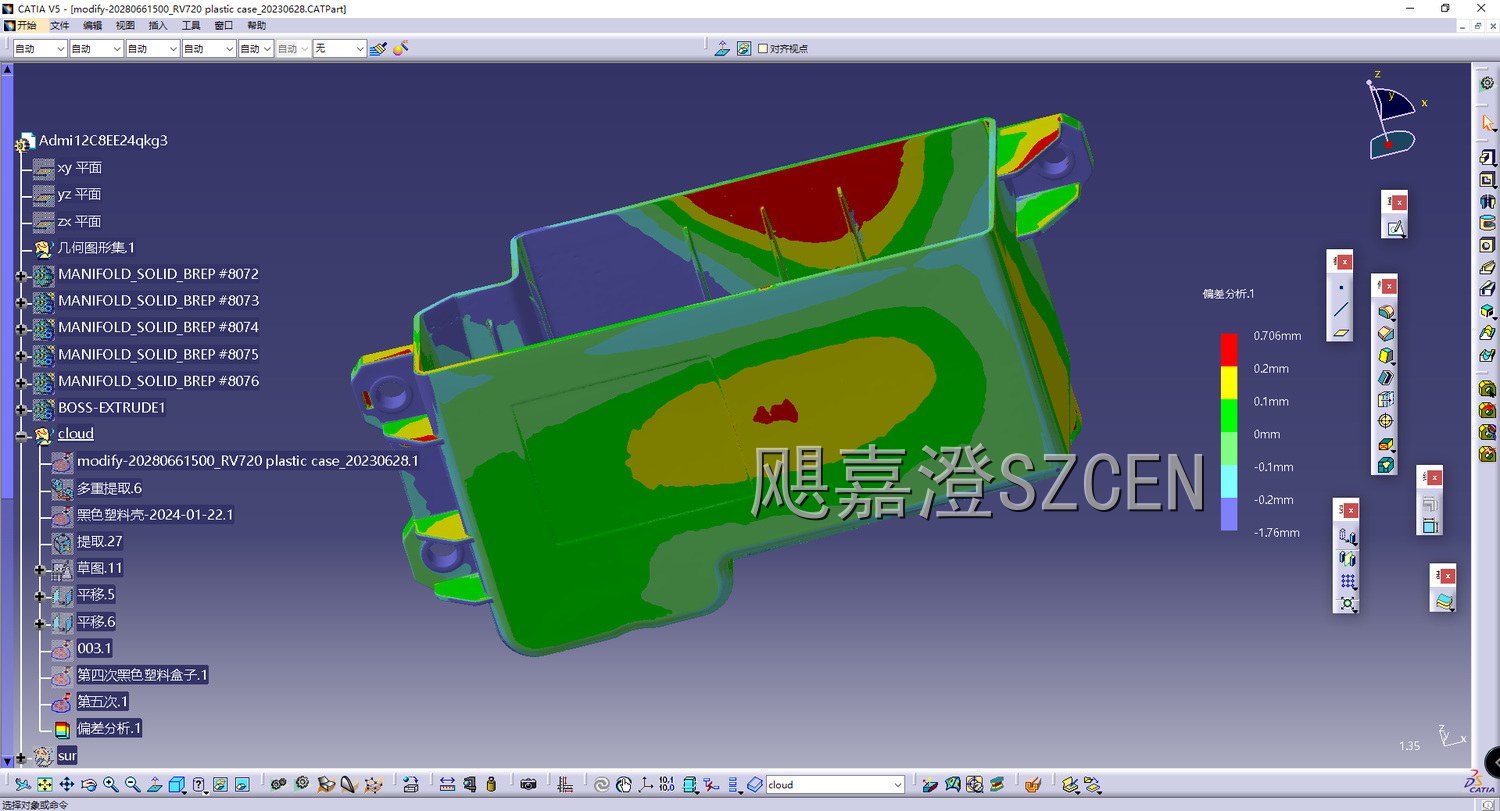Click the Update gears icon in bottom toolbar
This screenshot has height=811, width=1500.
pos(278,785)
